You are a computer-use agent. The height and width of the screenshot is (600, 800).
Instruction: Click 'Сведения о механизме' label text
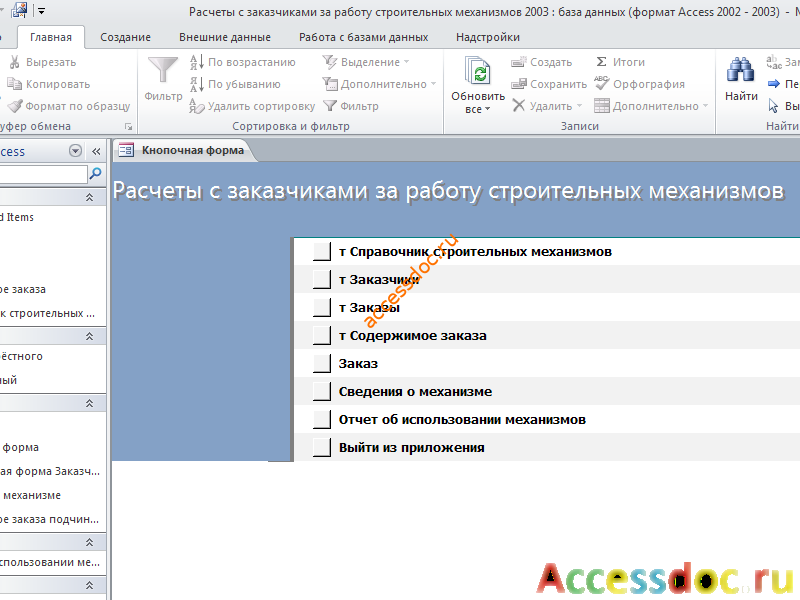click(415, 392)
